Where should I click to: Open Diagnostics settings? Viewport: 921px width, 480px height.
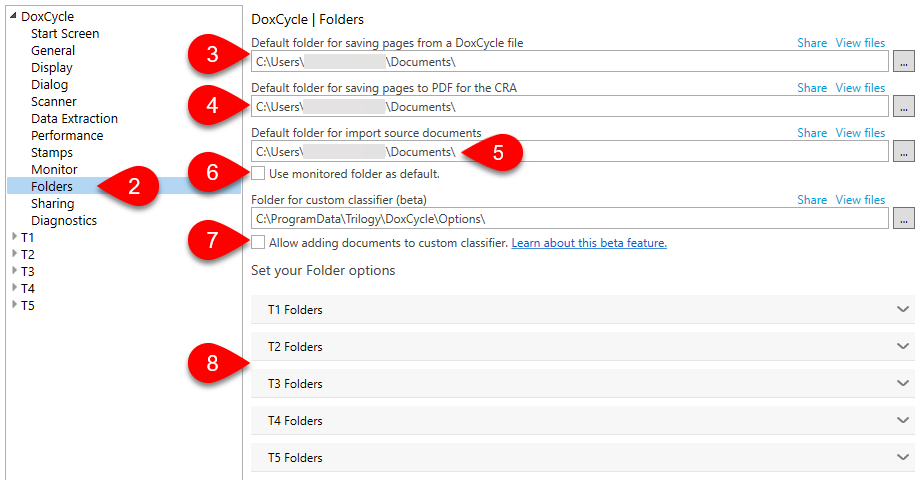64,221
